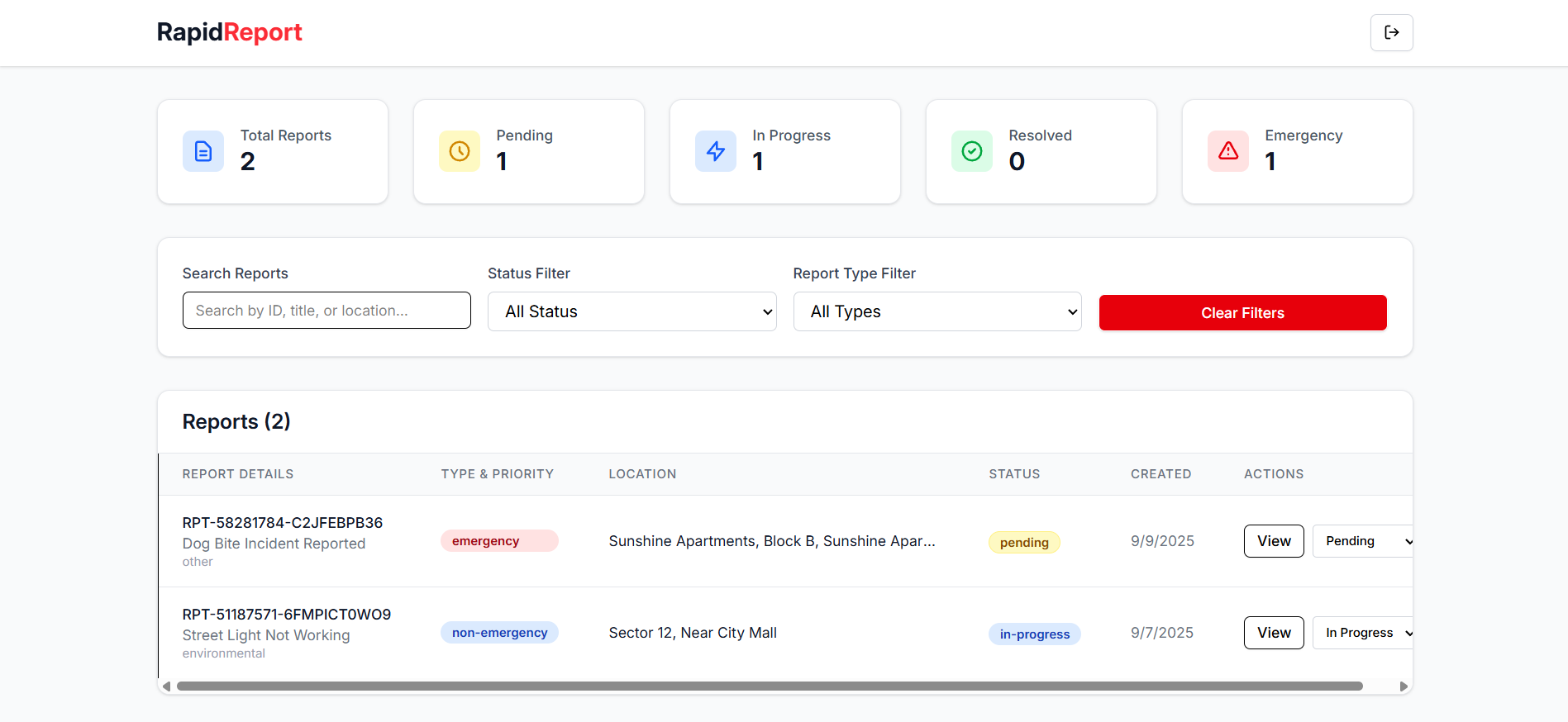Click the TYPE & PRIORITY column header
The width and height of the screenshot is (1568, 722).
click(x=498, y=474)
